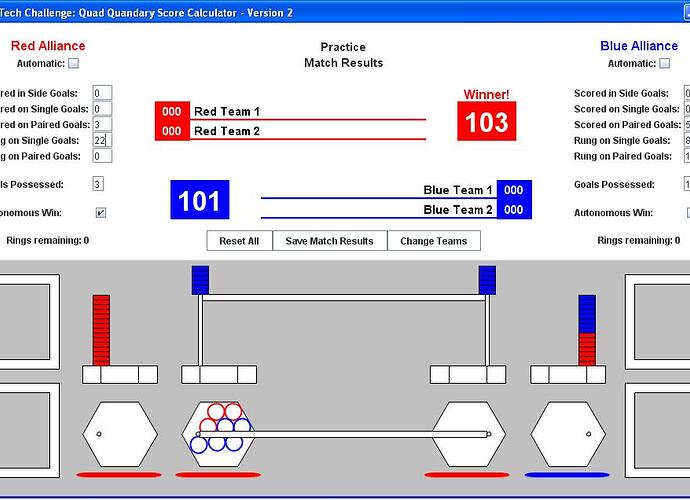Click Blue Scored in Side Goals label
The width and height of the screenshot is (690, 500).
coord(621,93)
